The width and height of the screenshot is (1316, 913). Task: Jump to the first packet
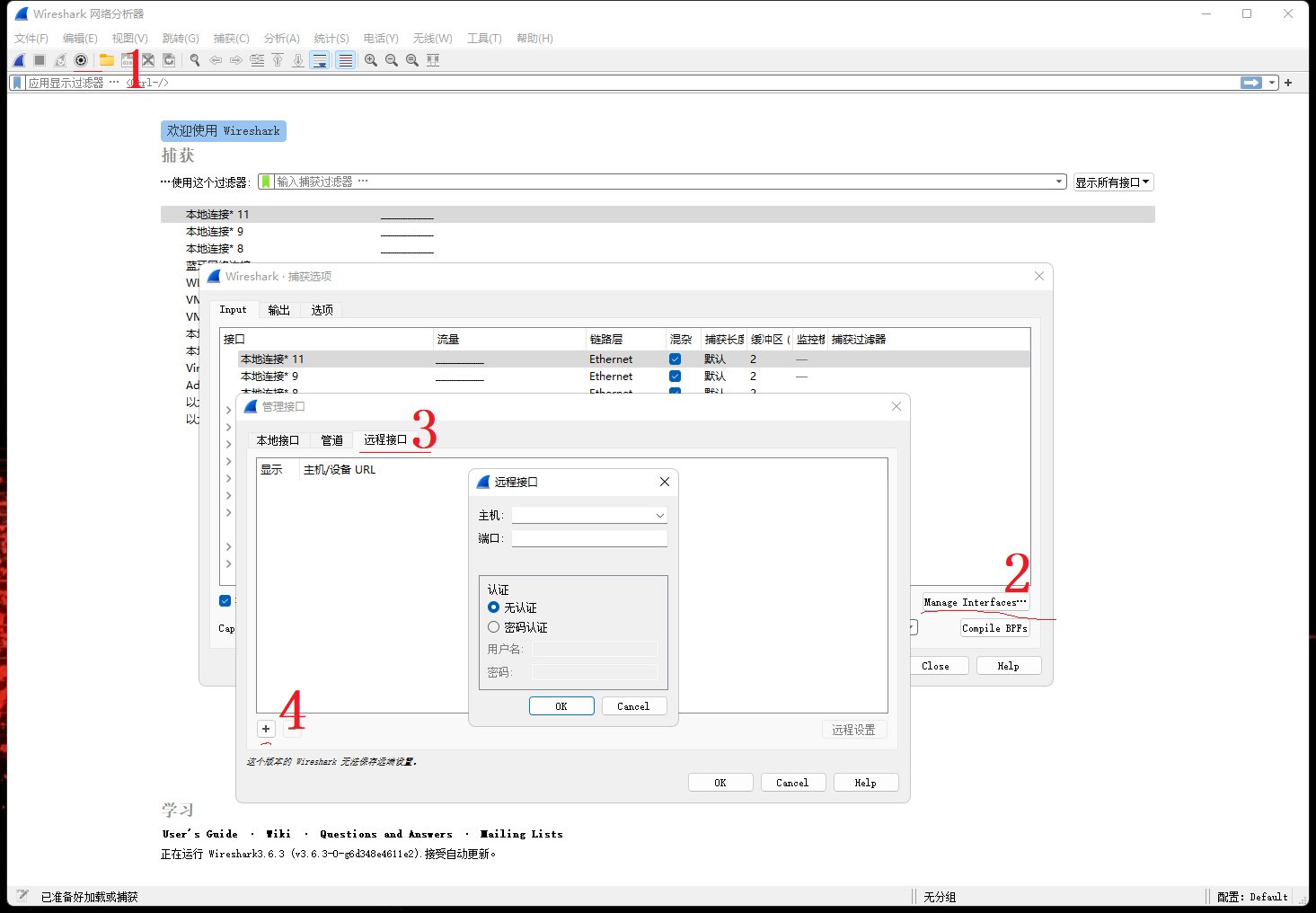click(278, 60)
